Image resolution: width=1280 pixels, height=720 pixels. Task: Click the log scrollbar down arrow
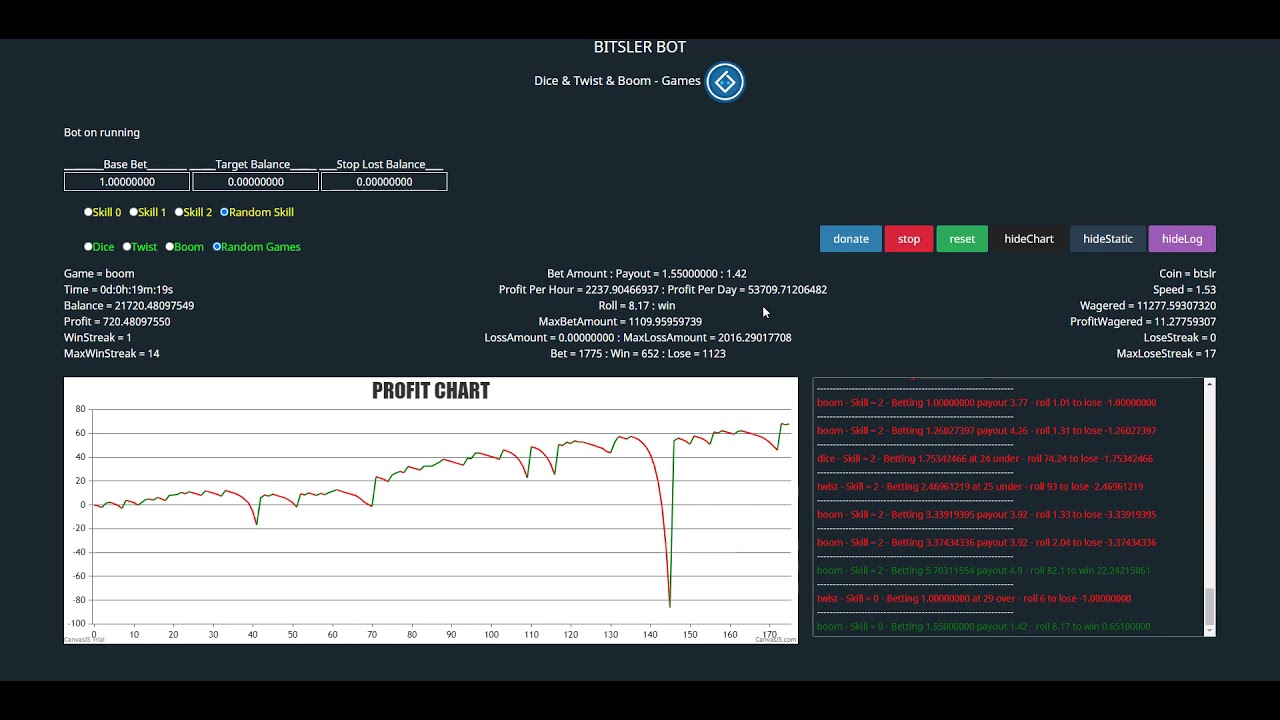pyautogui.click(x=1210, y=630)
